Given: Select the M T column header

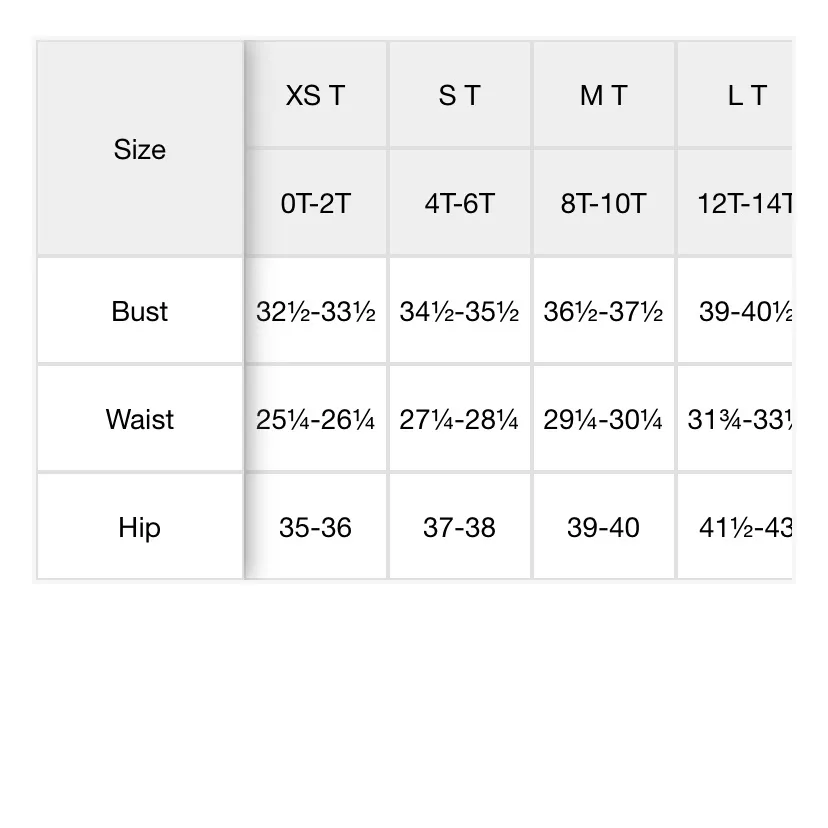Looking at the screenshot, I should (604, 96).
